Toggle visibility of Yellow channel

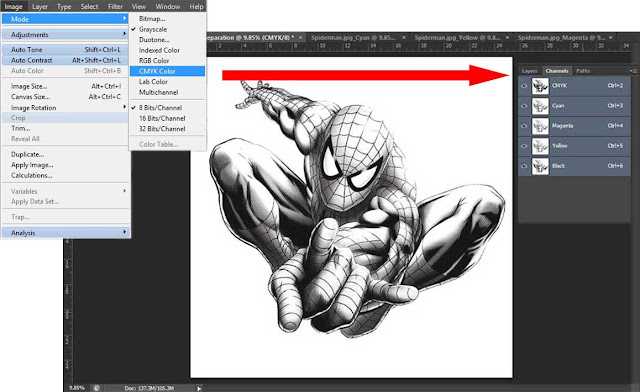[524, 146]
